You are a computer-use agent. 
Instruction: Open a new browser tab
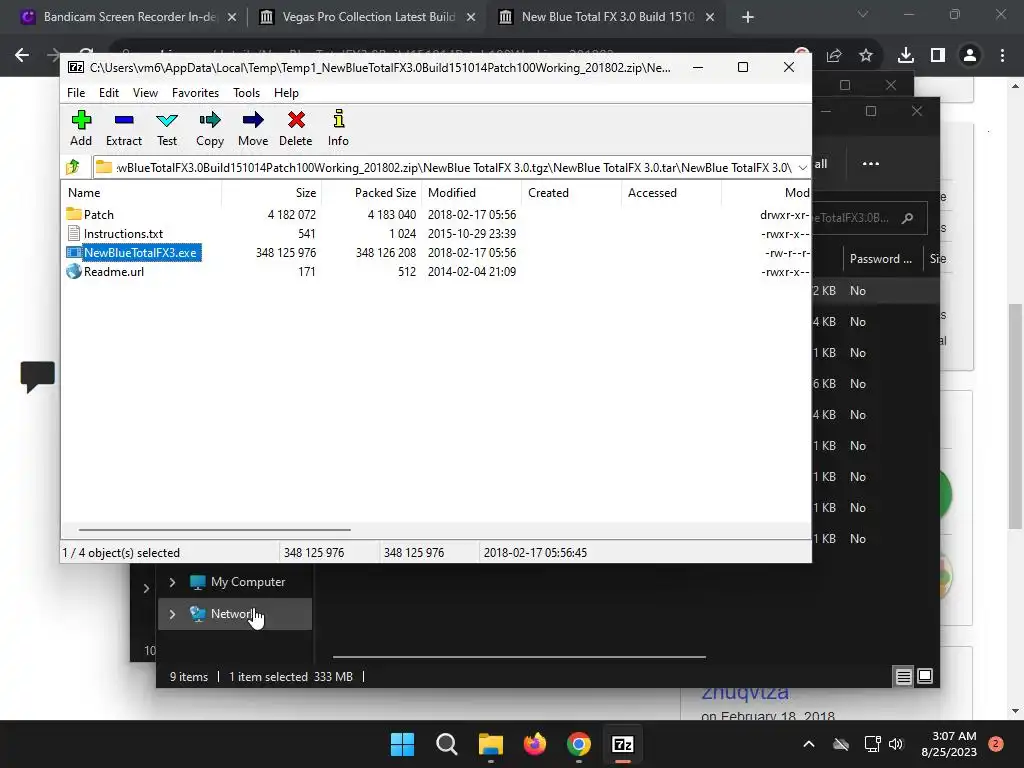[x=748, y=18]
